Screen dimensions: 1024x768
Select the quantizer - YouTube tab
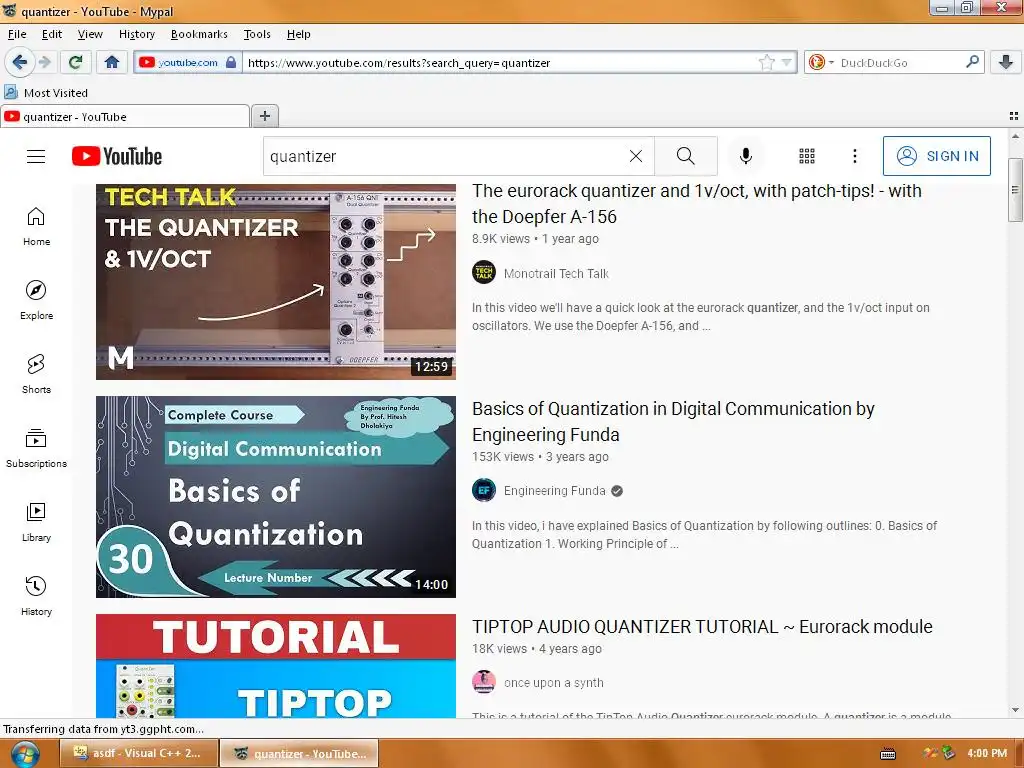tap(125, 117)
